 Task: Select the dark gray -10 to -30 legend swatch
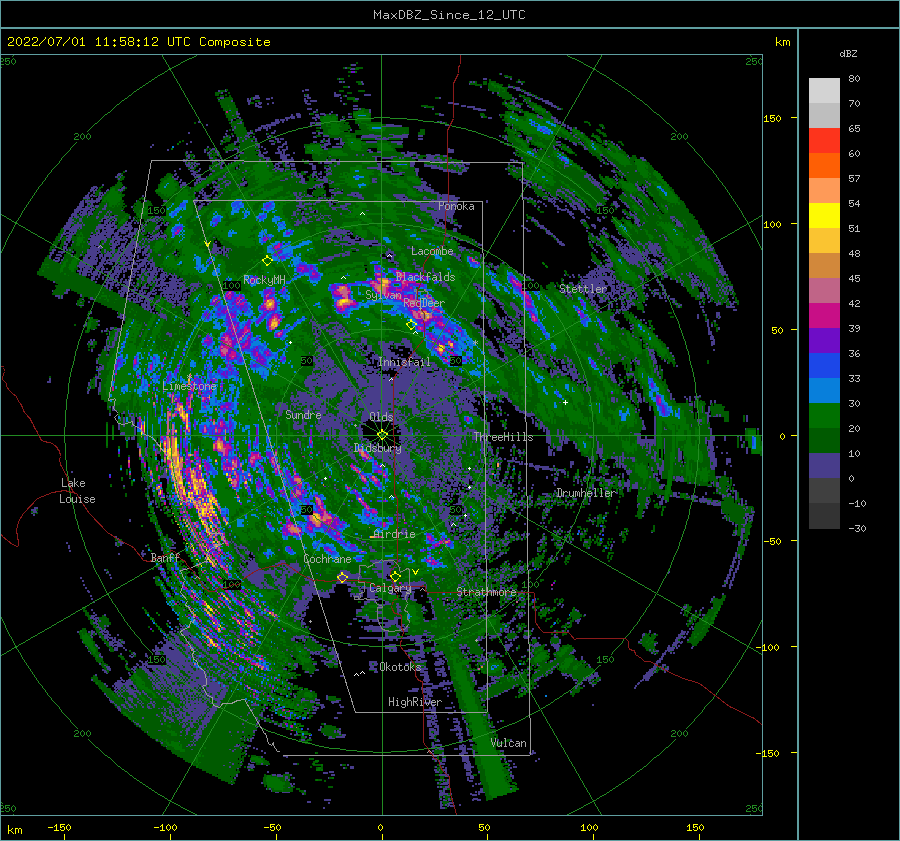click(824, 516)
